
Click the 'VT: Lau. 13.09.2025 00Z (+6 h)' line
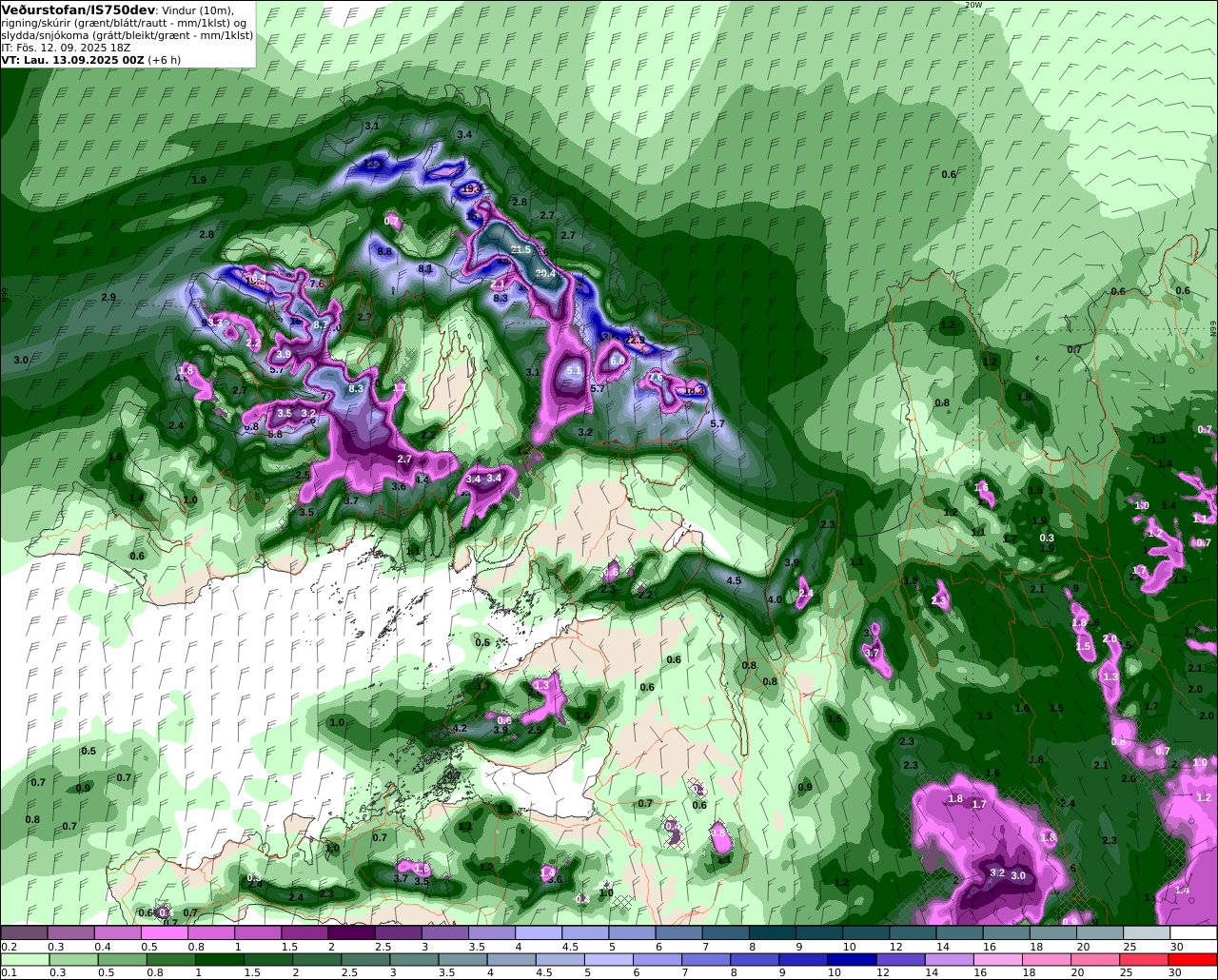91,59
